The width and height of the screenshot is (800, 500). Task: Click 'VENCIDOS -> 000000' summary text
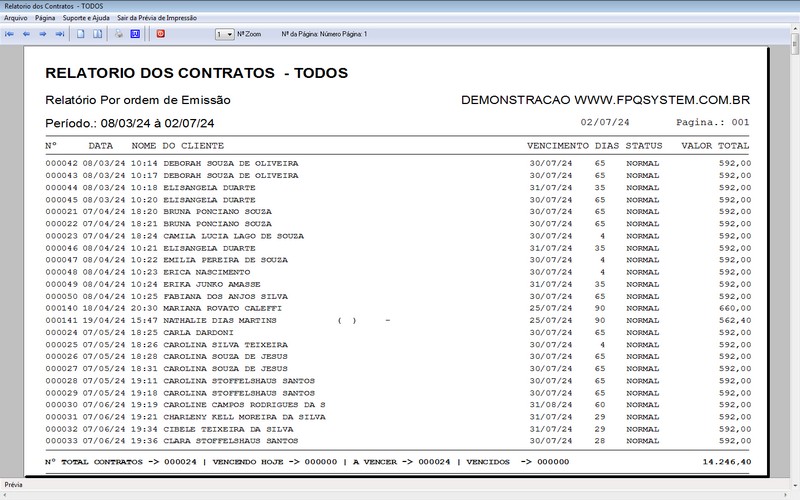pos(517,462)
